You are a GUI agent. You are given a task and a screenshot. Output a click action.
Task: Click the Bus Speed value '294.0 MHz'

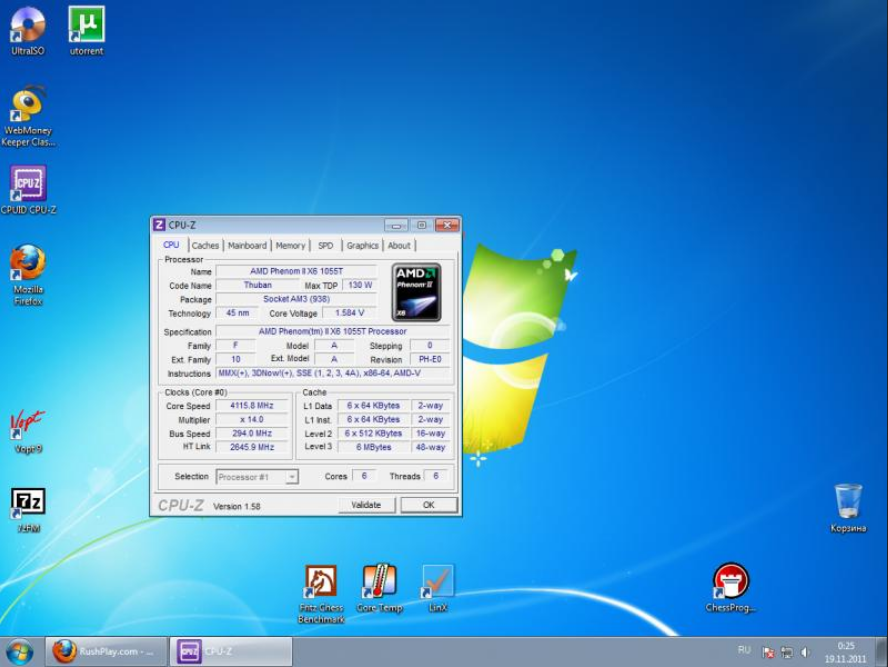(x=251, y=433)
